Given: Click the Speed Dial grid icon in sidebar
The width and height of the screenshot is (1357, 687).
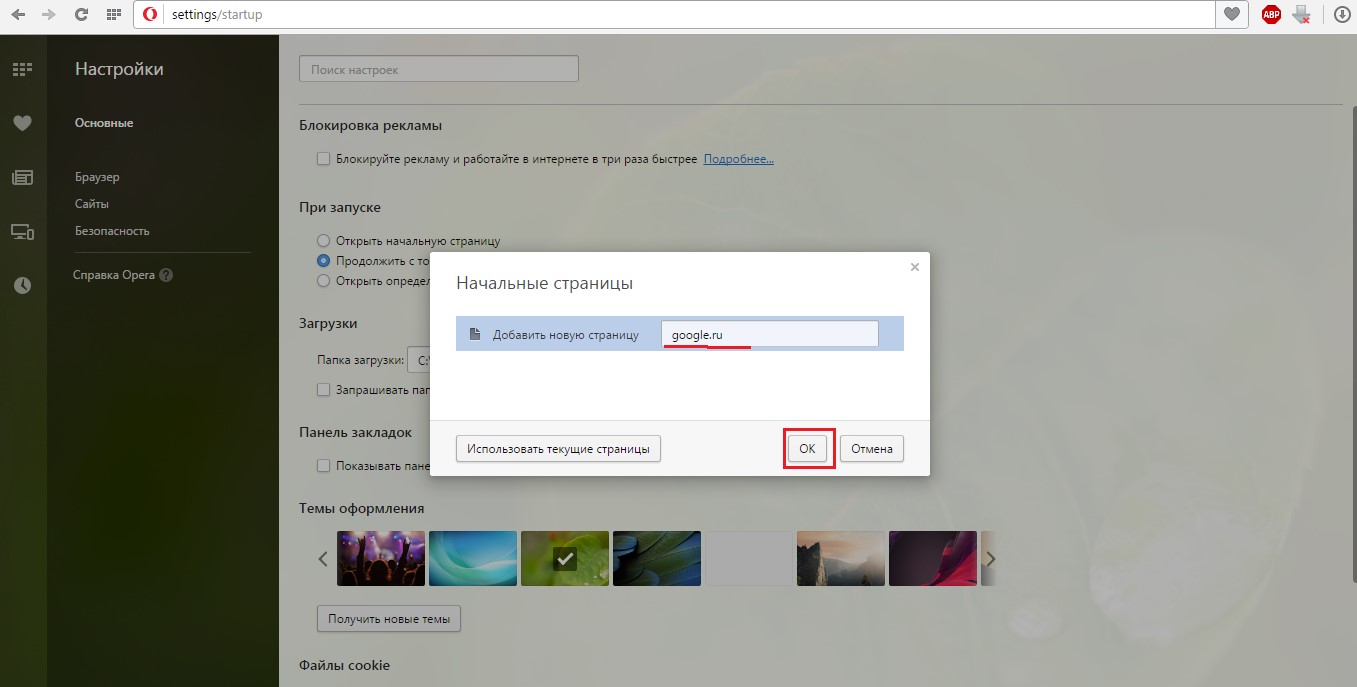Looking at the screenshot, I should (22, 70).
